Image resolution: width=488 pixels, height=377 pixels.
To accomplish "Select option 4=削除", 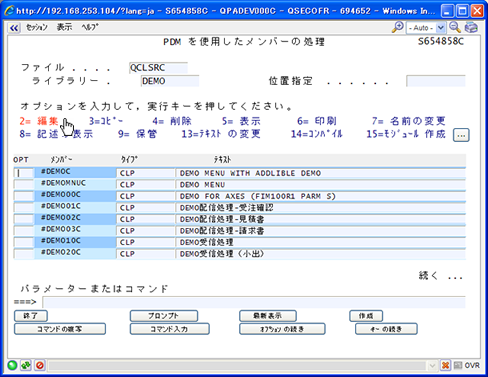I will point(172,121).
